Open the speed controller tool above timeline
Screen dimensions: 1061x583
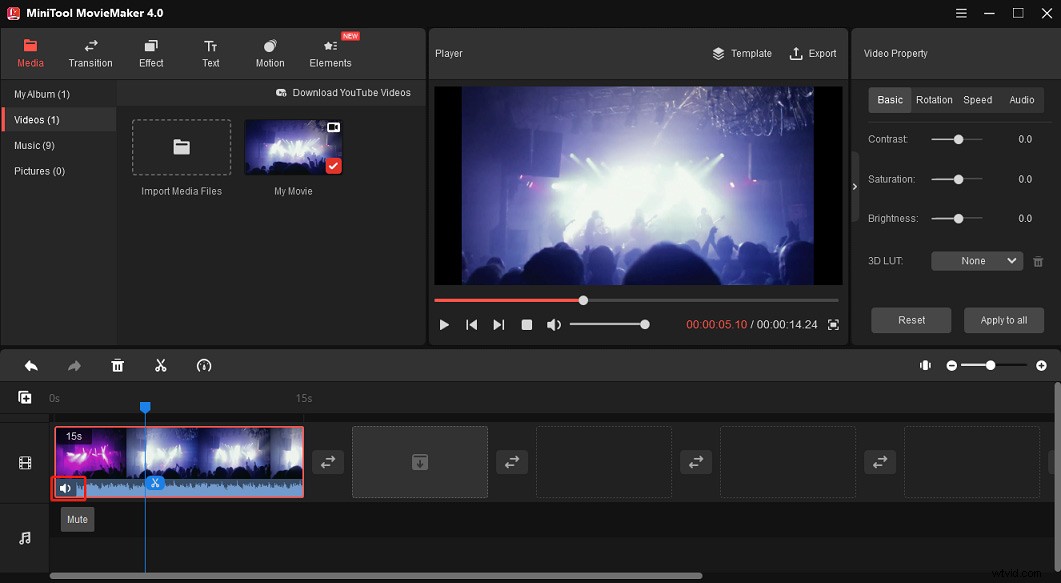(204, 365)
